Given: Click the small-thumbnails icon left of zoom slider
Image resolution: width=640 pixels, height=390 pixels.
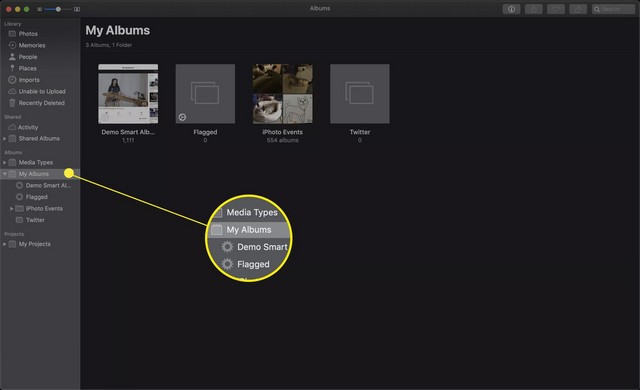Looking at the screenshot, I should [40, 9].
